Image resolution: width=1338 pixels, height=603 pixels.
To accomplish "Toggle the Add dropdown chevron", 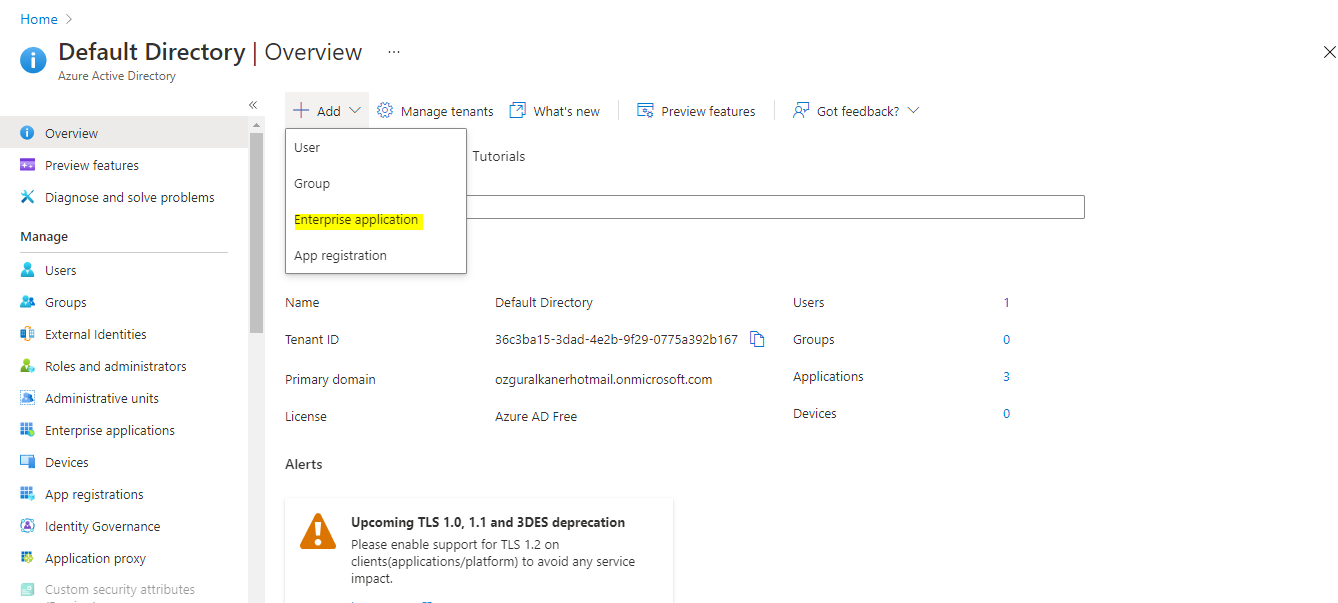I will click(355, 111).
